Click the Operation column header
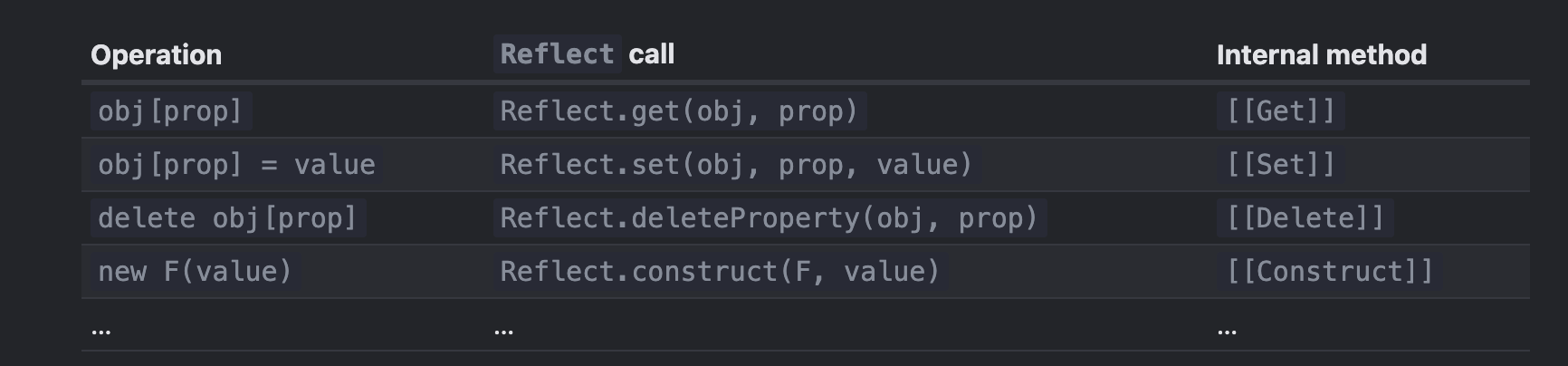 click(156, 55)
